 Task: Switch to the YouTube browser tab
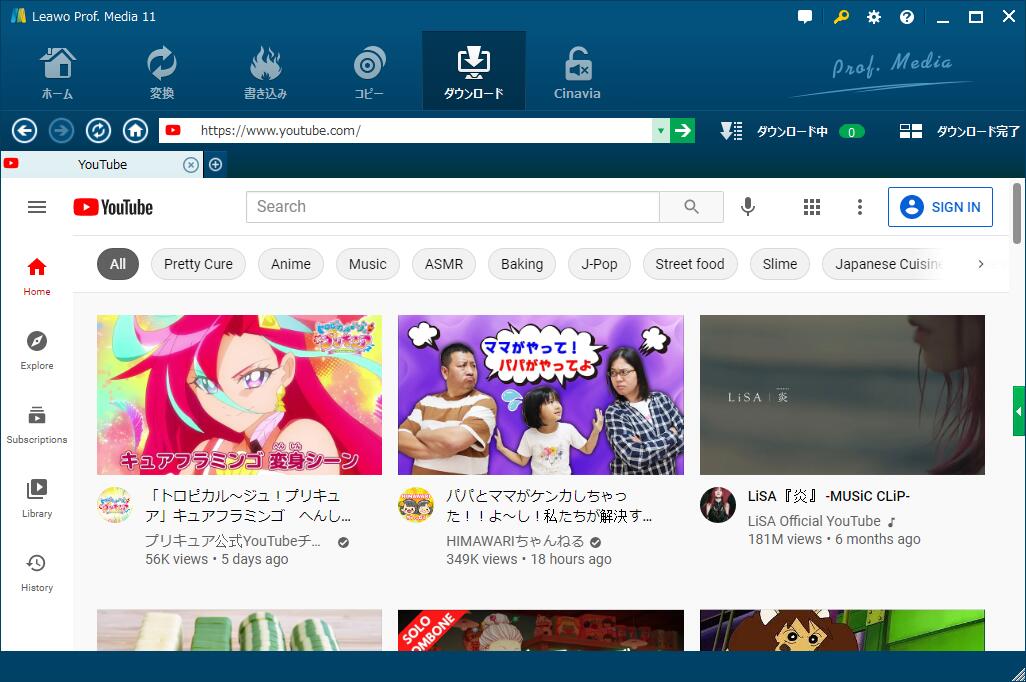coord(103,164)
